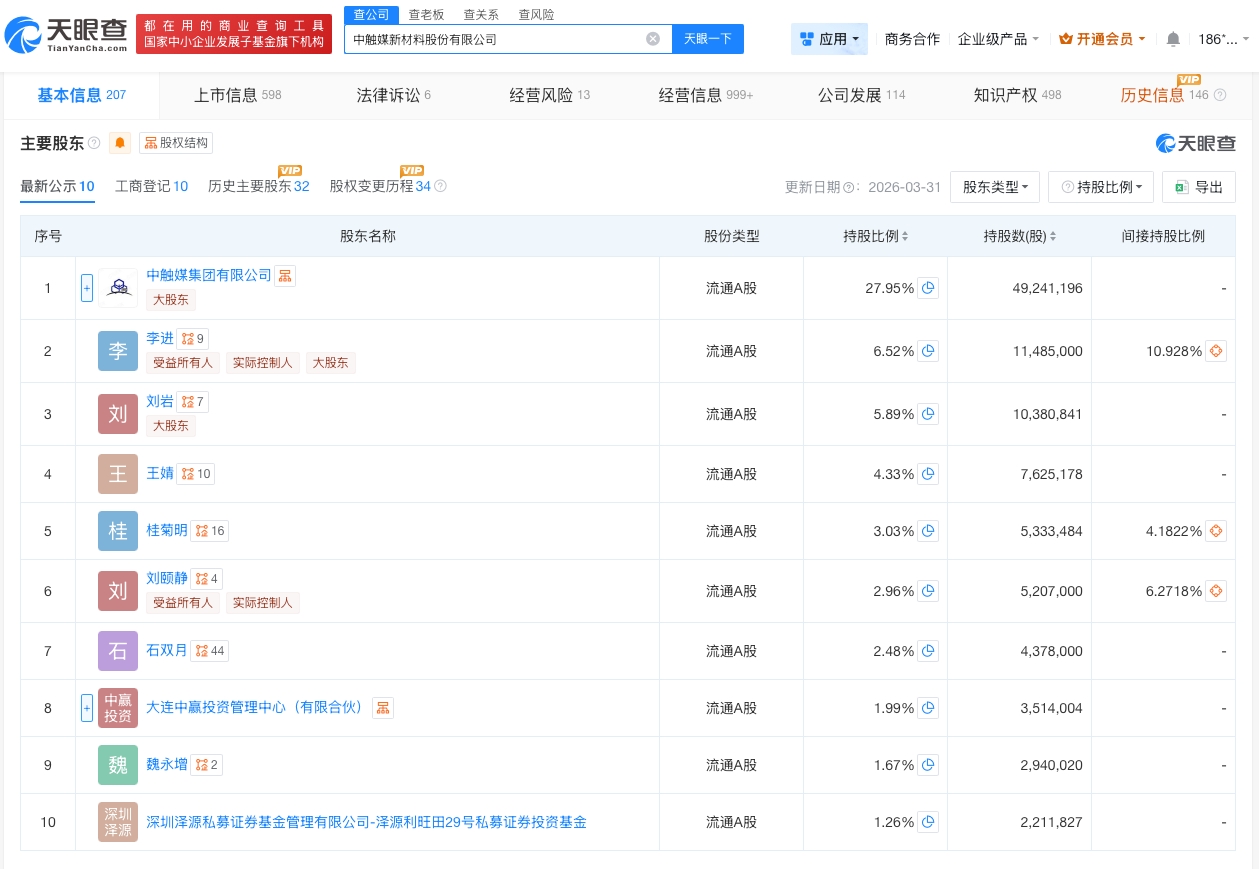Screen dimensions: 1259x869
Task: Open pie chart icon next to 1.67%
Action: click(x=928, y=765)
